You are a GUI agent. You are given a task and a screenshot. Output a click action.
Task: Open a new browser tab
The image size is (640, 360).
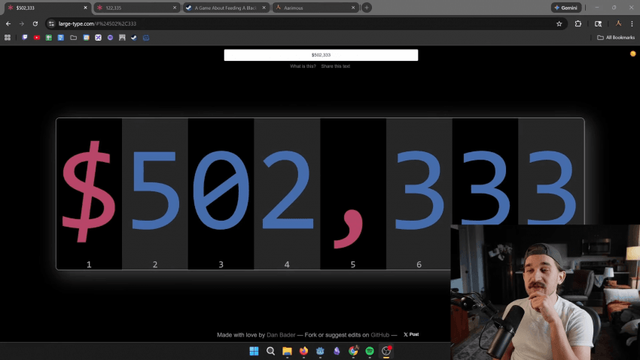(367, 7)
